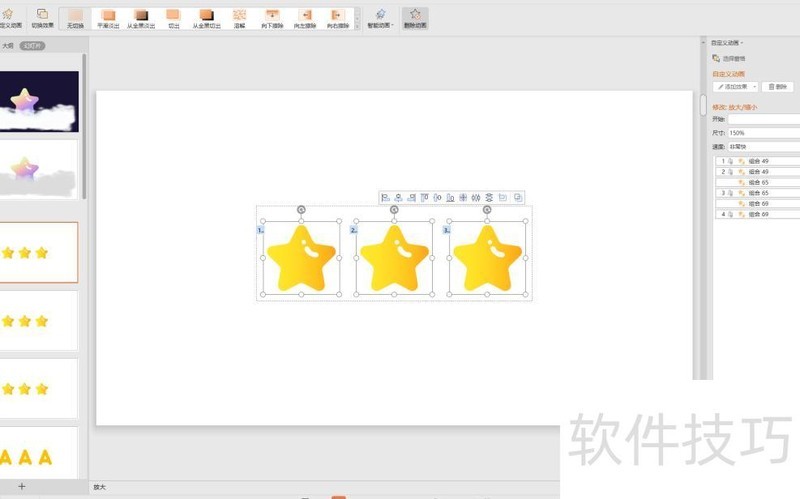Click animation order tag 1 beside first star
This screenshot has height=499, width=800.
coord(260,230)
